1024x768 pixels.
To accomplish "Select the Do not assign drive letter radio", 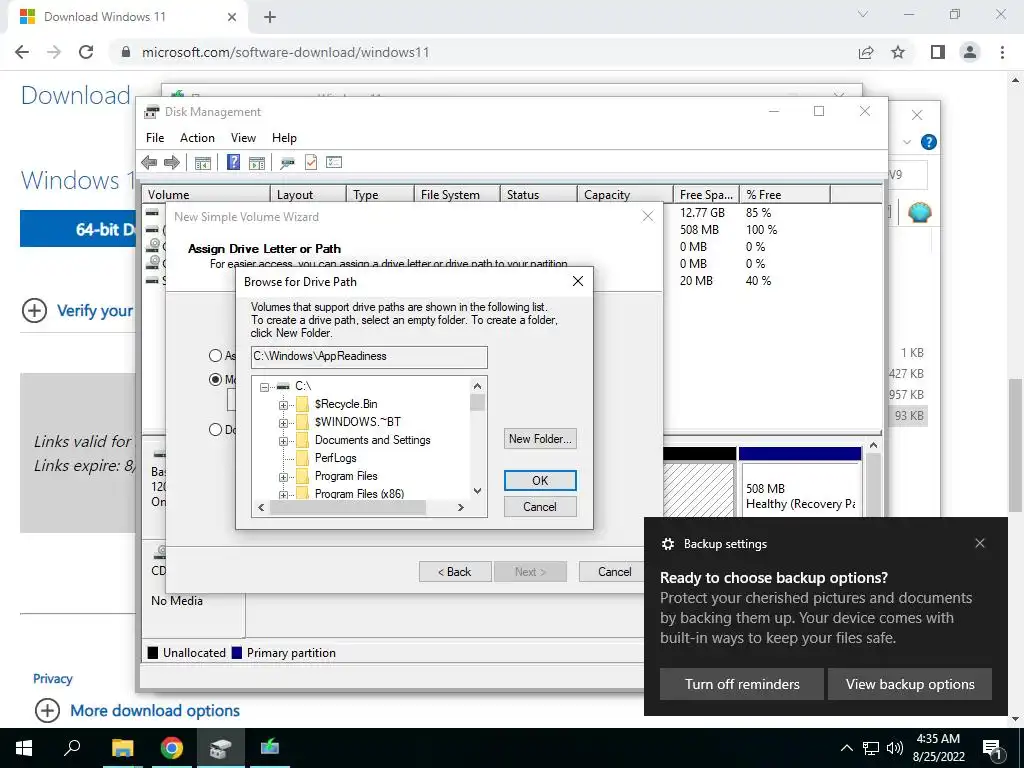I will [x=216, y=430].
